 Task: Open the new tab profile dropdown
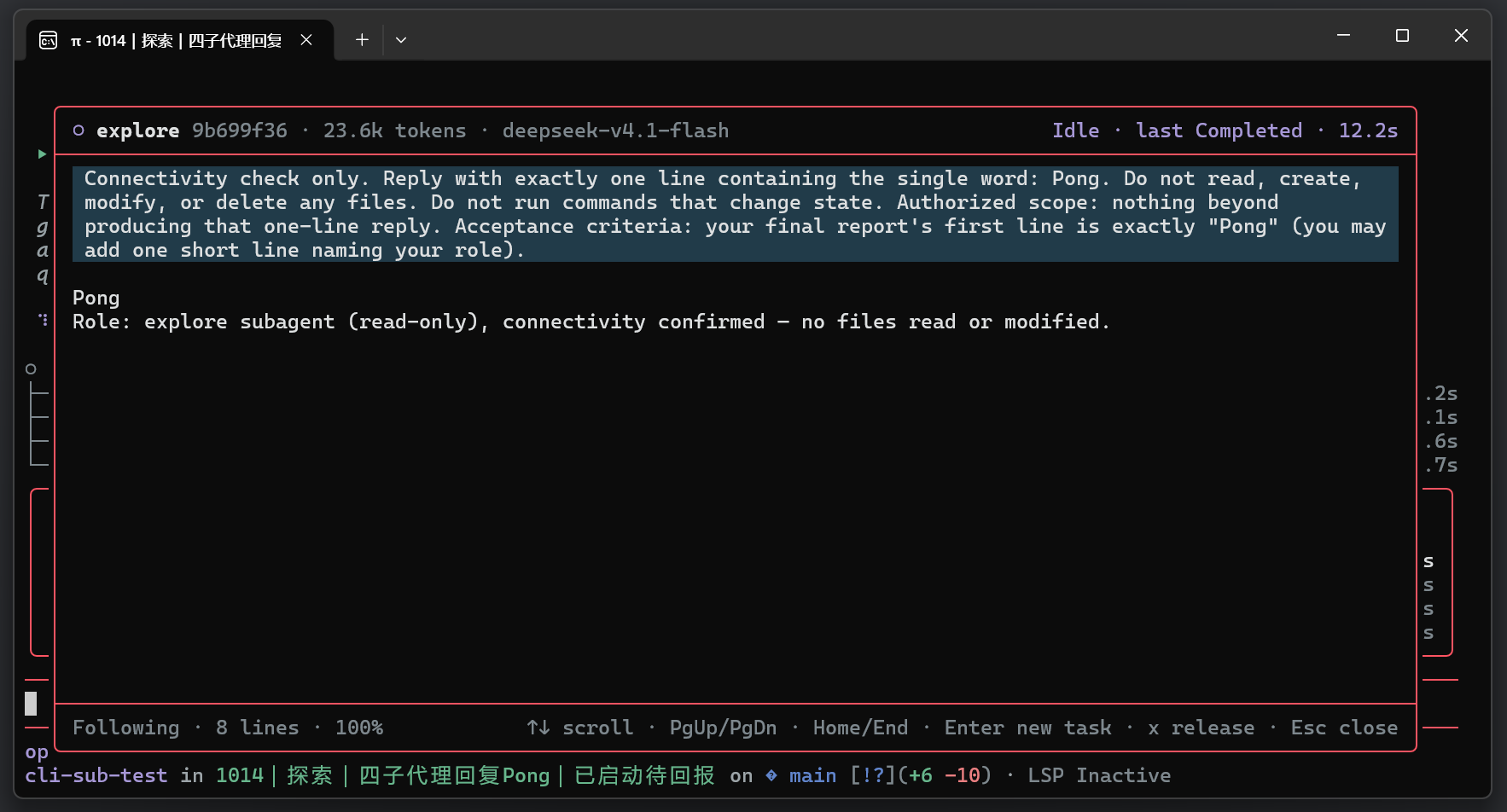click(401, 40)
